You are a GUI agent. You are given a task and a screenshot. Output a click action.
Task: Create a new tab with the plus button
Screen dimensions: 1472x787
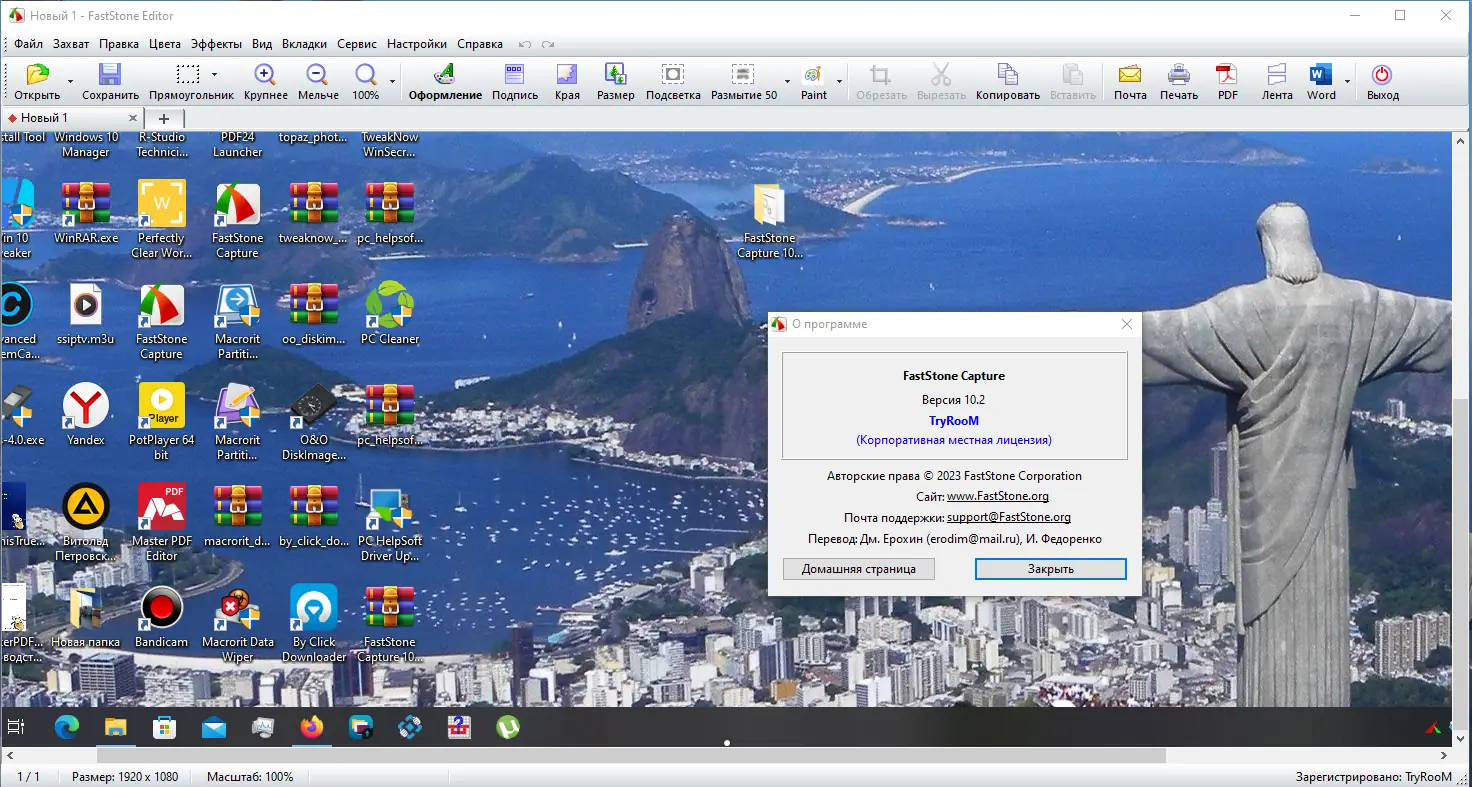163,117
